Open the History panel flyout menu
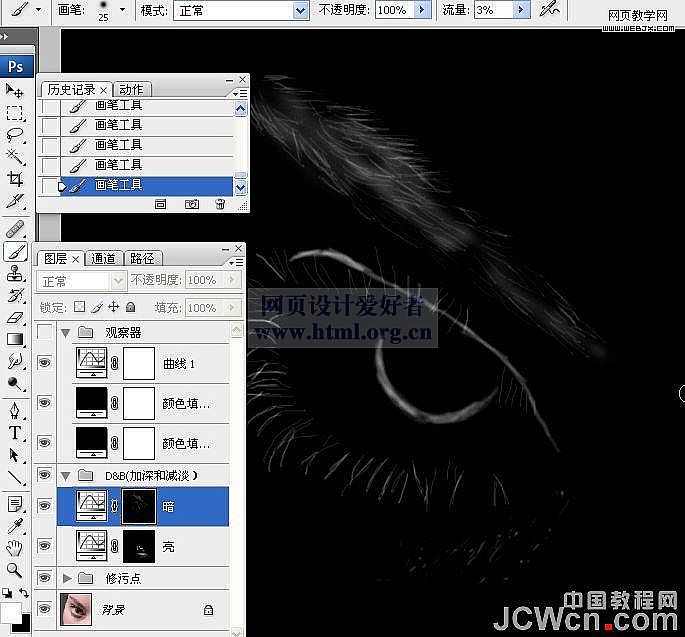685x637 pixels. (240, 93)
